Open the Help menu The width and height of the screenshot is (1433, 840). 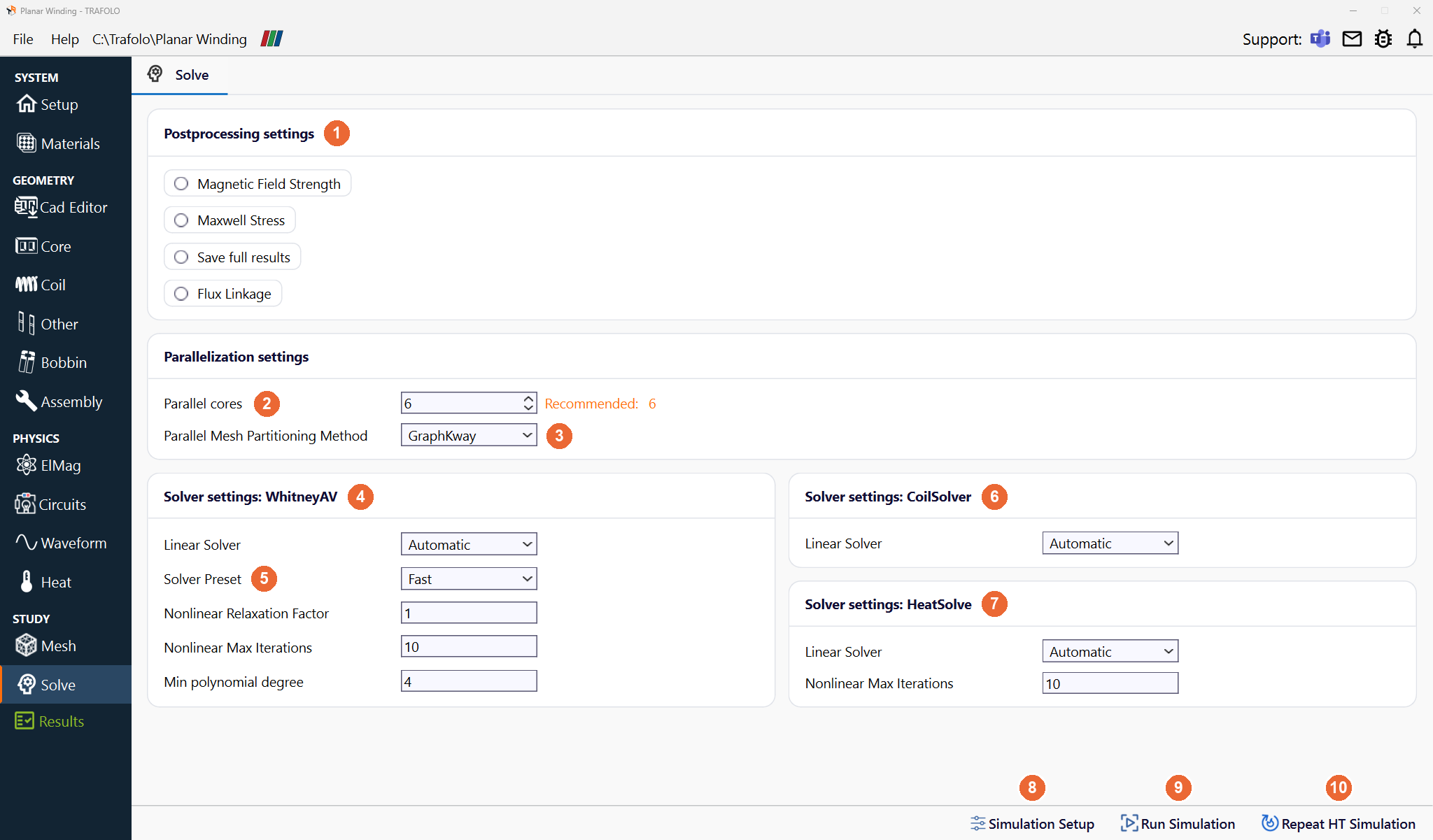(64, 39)
